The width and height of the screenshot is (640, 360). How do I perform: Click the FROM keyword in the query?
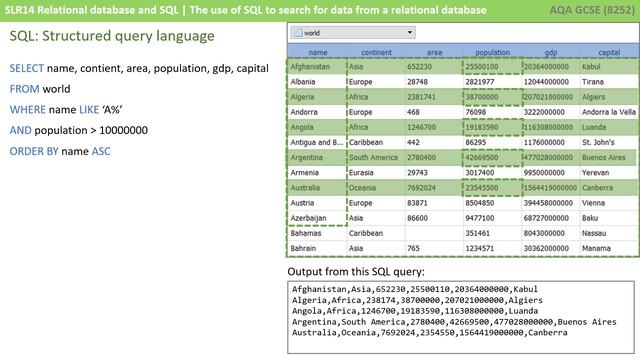(24, 89)
